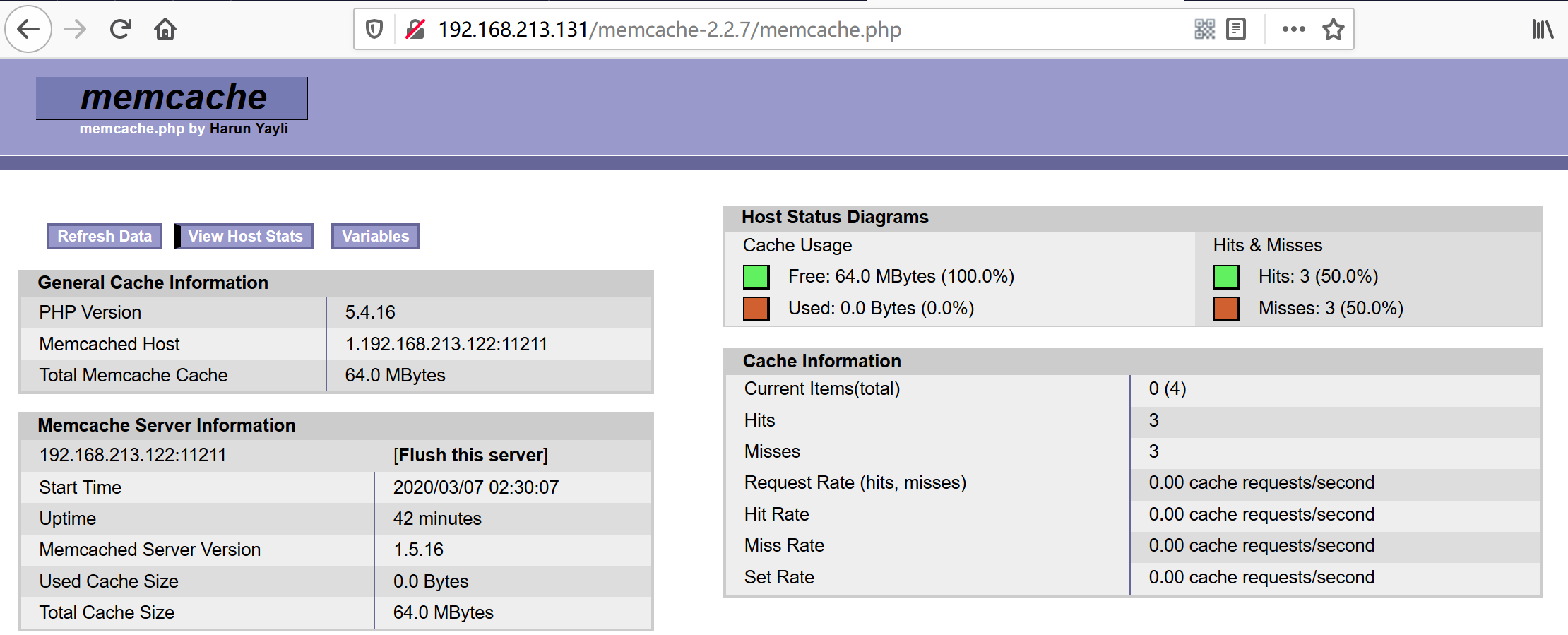
Task: Click the orange Used cache usage swatch
Action: tap(756, 309)
